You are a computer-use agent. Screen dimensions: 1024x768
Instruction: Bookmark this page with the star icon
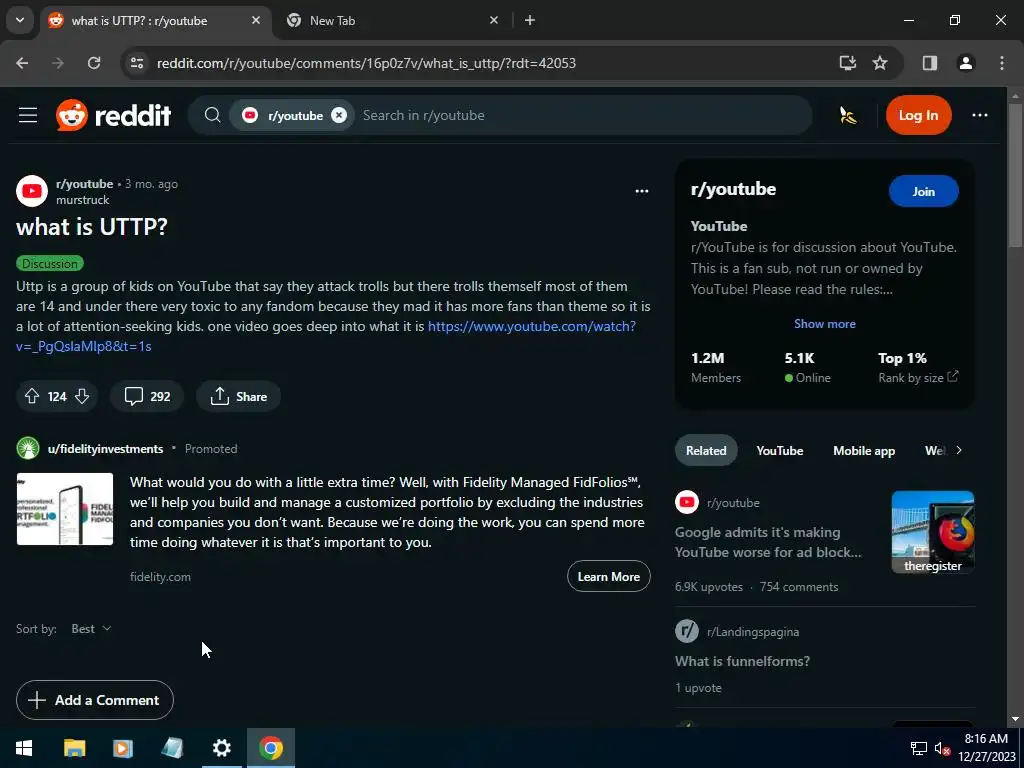(880, 63)
